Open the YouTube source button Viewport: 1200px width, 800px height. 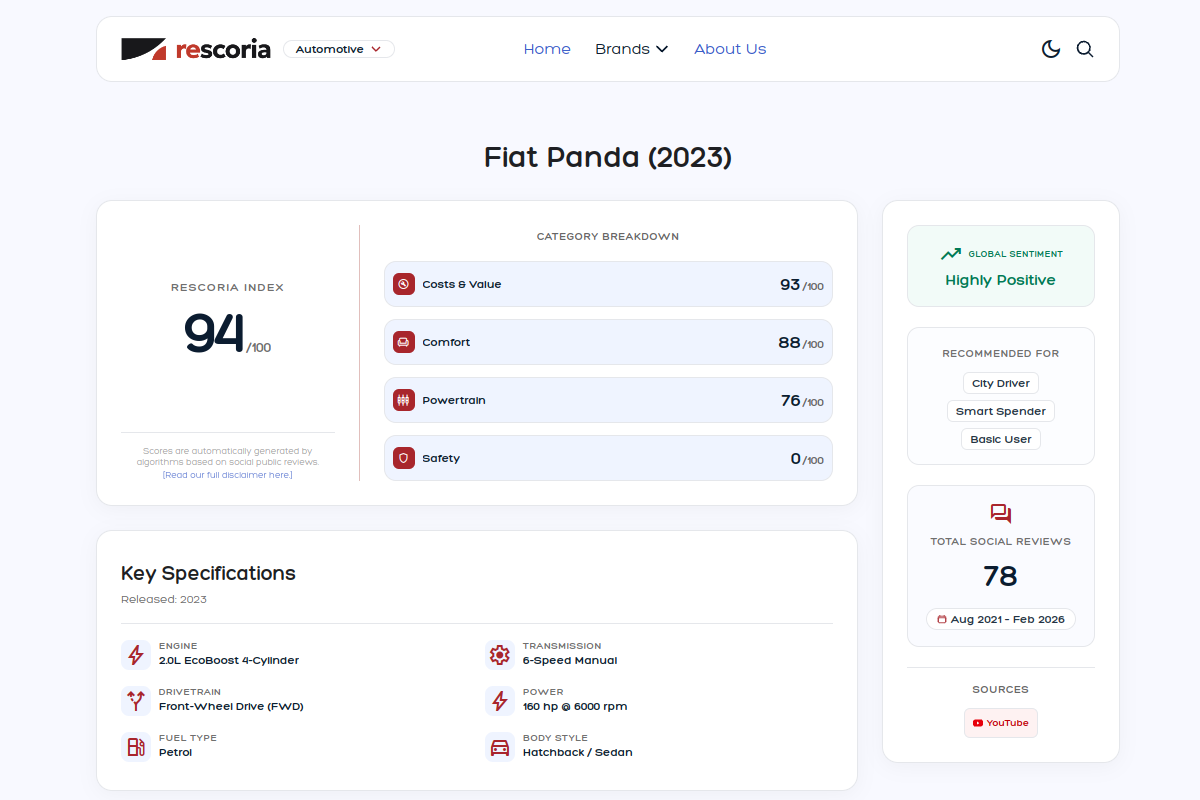pos(1001,723)
